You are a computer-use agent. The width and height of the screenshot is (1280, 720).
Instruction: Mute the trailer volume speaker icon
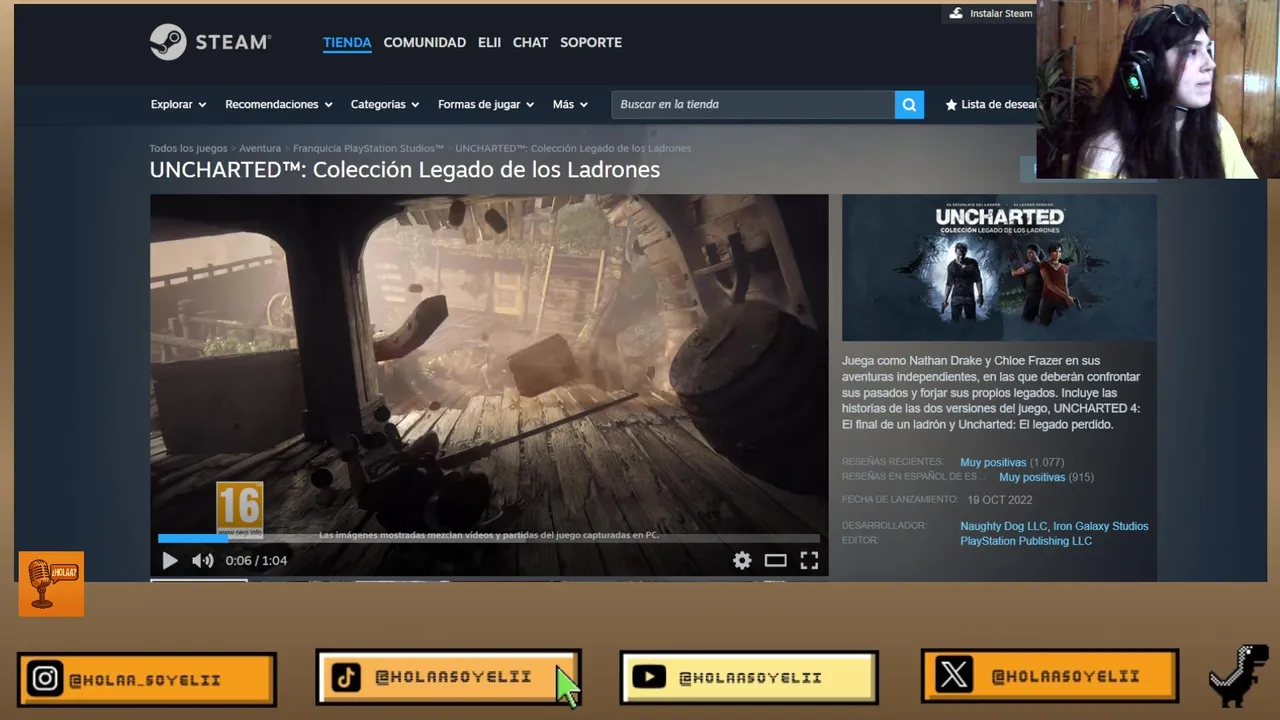pos(203,561)
